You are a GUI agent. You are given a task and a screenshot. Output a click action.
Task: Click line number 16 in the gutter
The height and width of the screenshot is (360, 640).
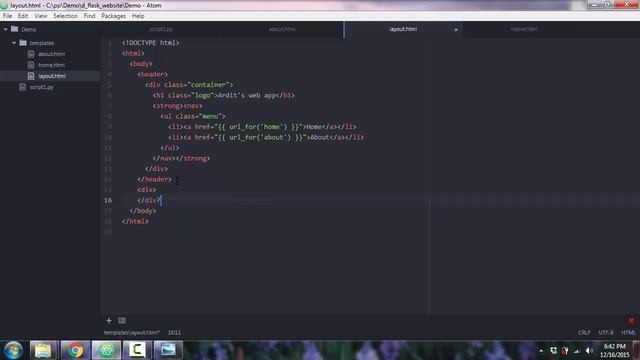tap(108, 200)
